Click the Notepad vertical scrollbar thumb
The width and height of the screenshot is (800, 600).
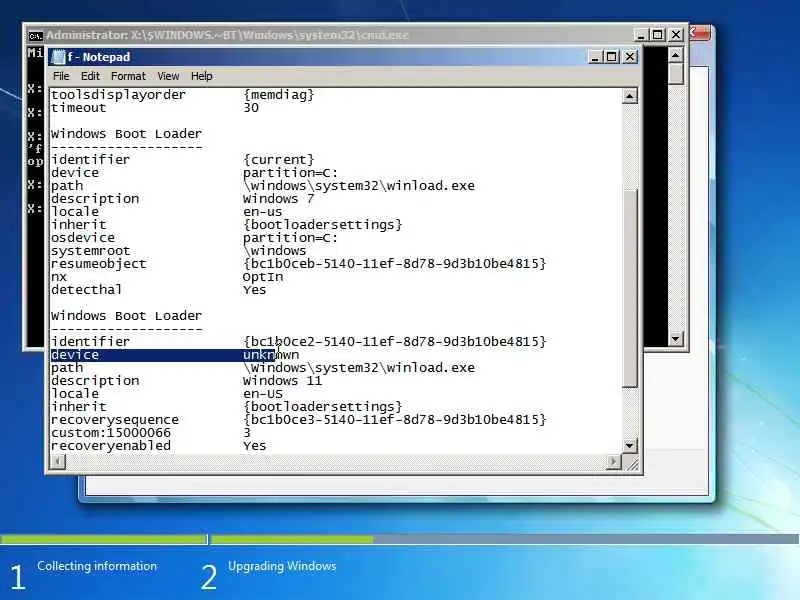pos(630,288)
